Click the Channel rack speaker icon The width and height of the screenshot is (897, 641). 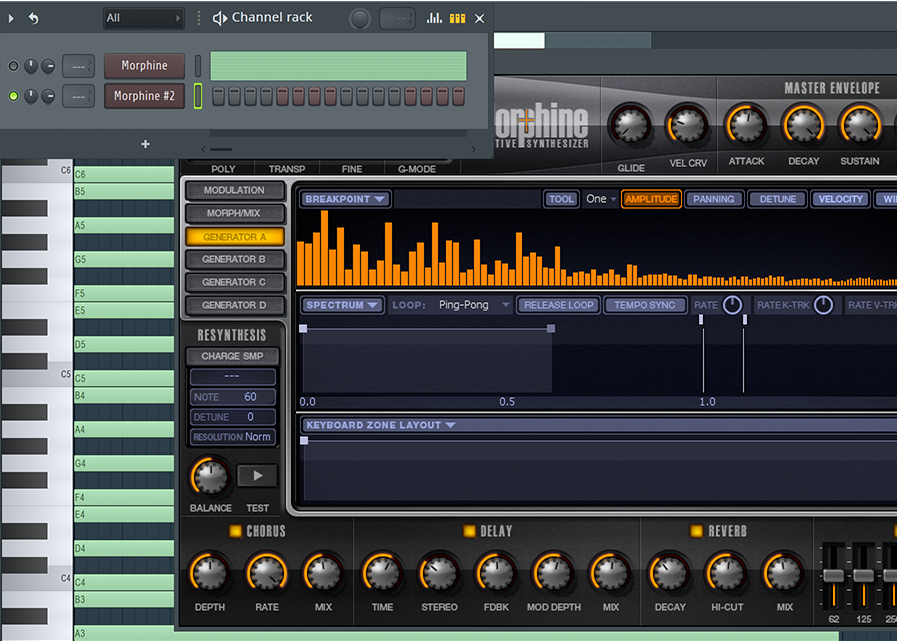click(220, 18)
